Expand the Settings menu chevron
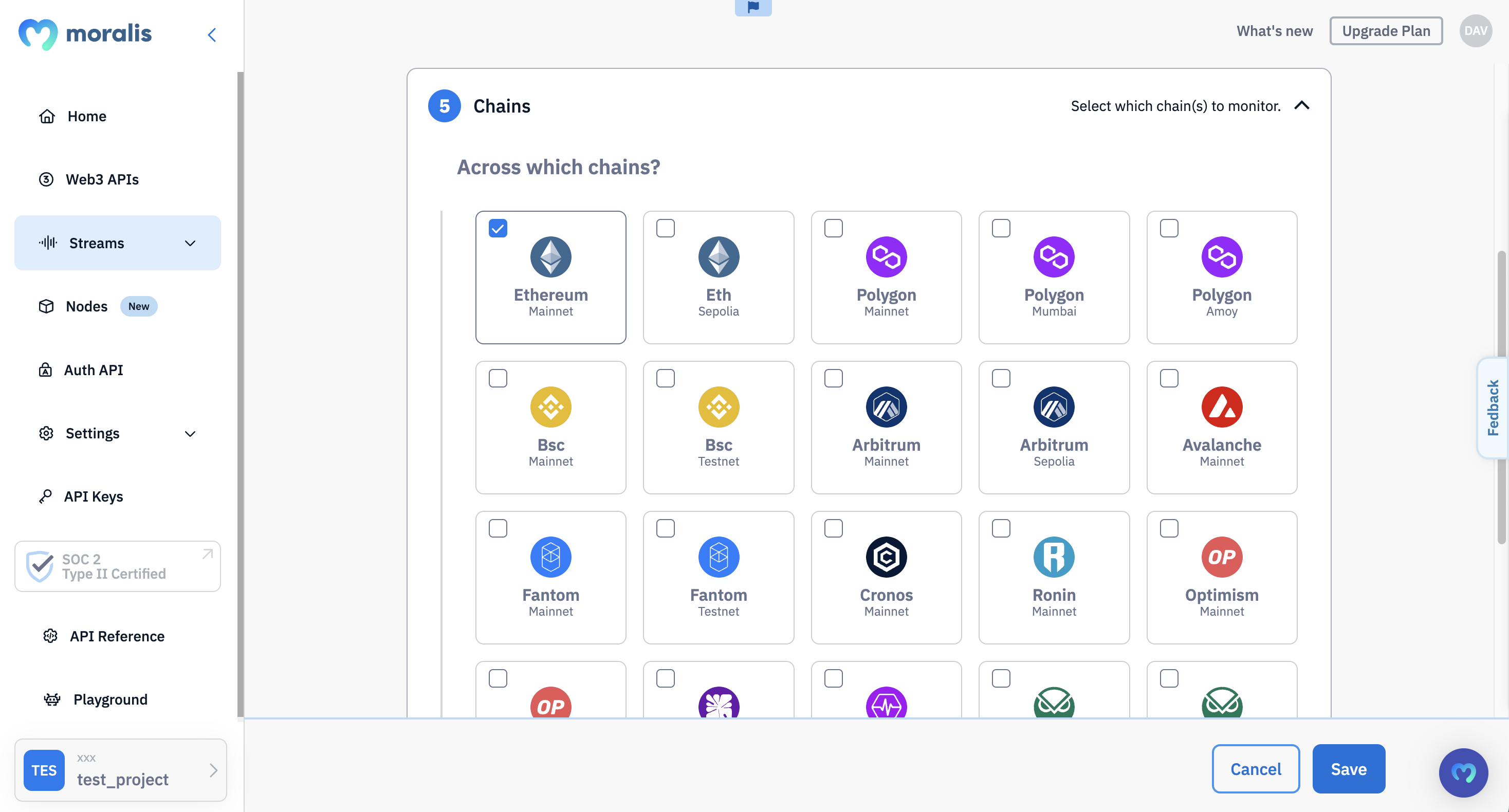Image resolution: width=1509 pixels, height=812 pixels. point(190,434)
